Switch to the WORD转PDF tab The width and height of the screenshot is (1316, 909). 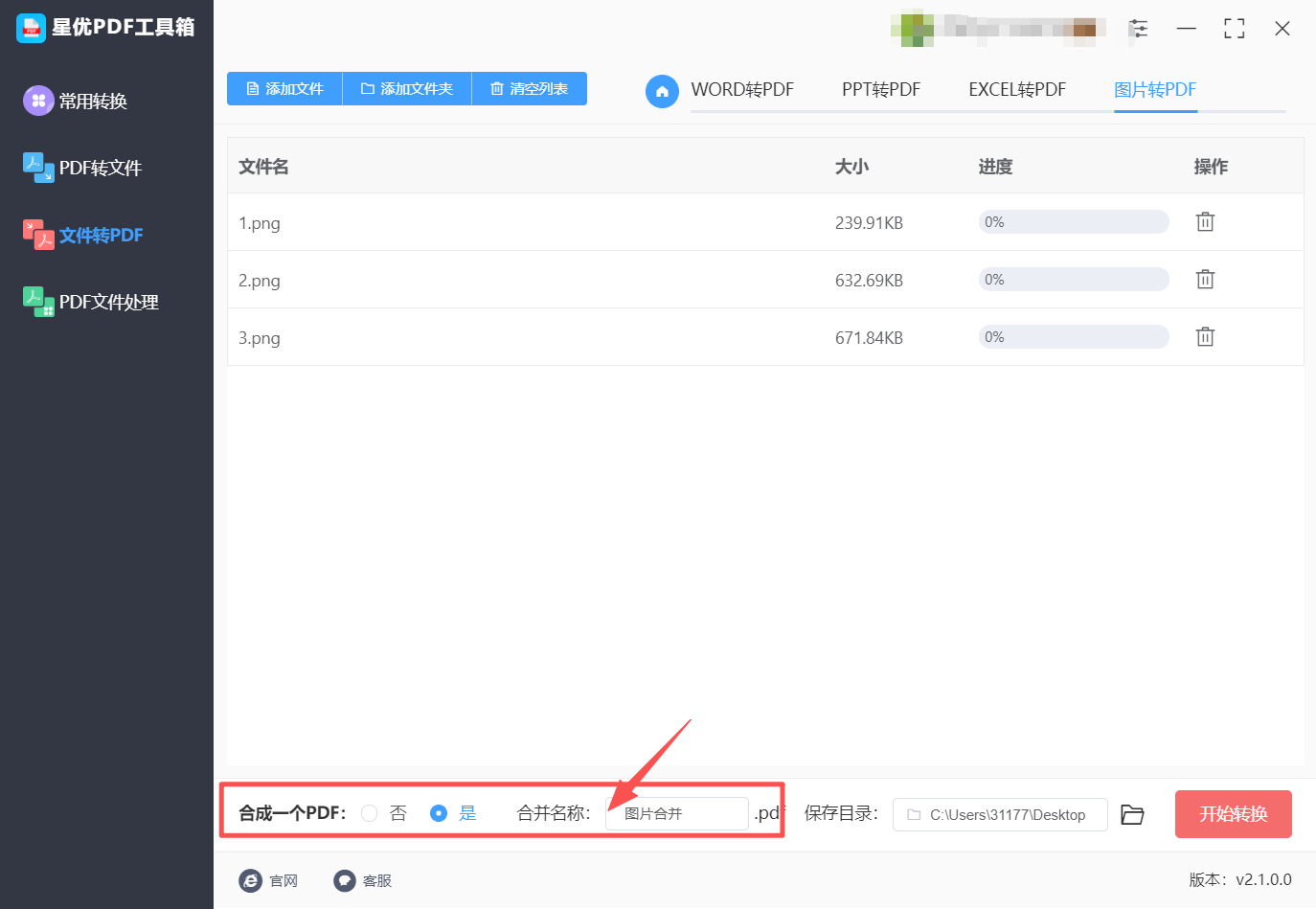[x=742, y=90]
